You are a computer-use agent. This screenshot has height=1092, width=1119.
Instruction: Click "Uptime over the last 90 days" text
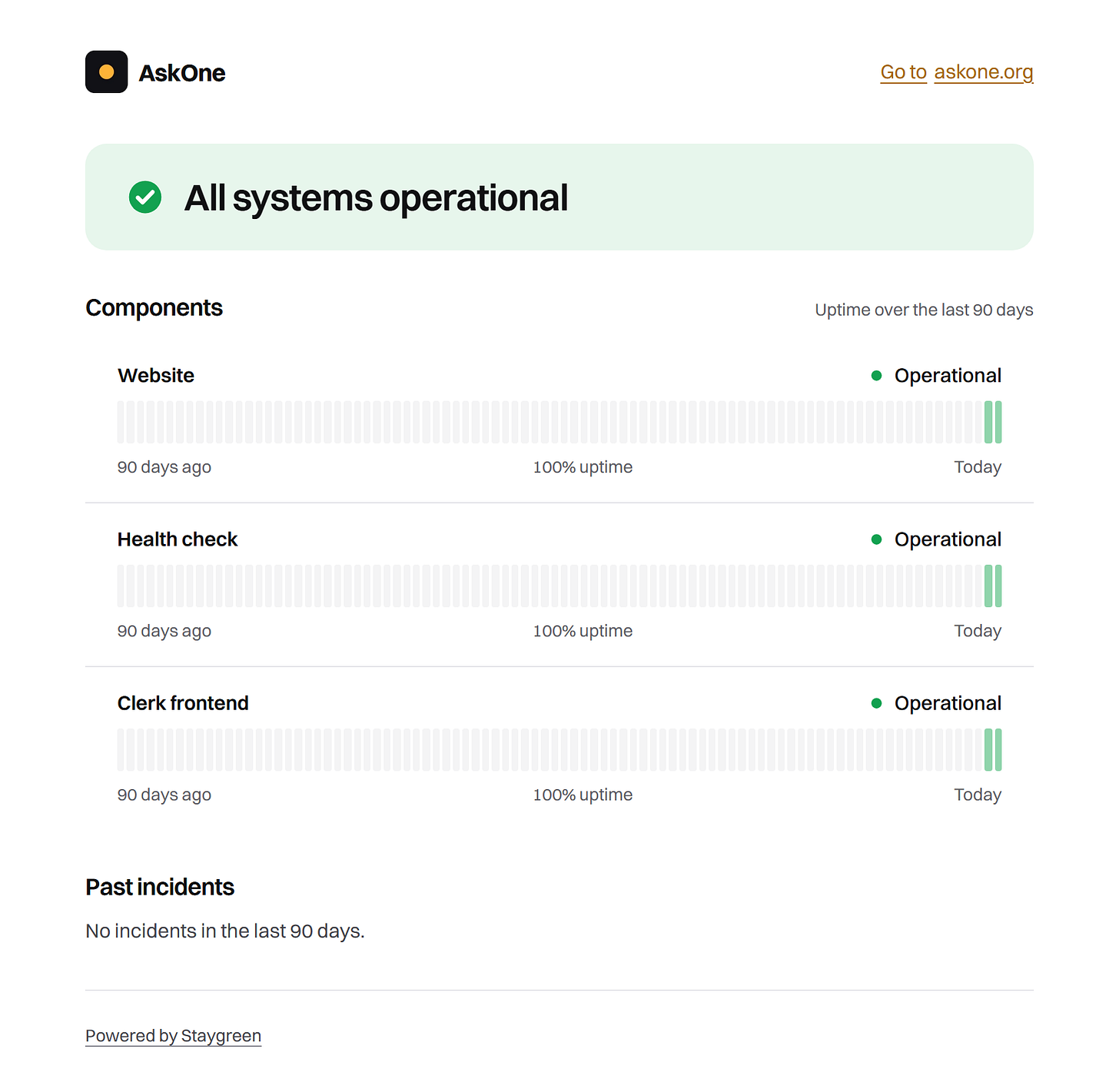coord(924,310)
